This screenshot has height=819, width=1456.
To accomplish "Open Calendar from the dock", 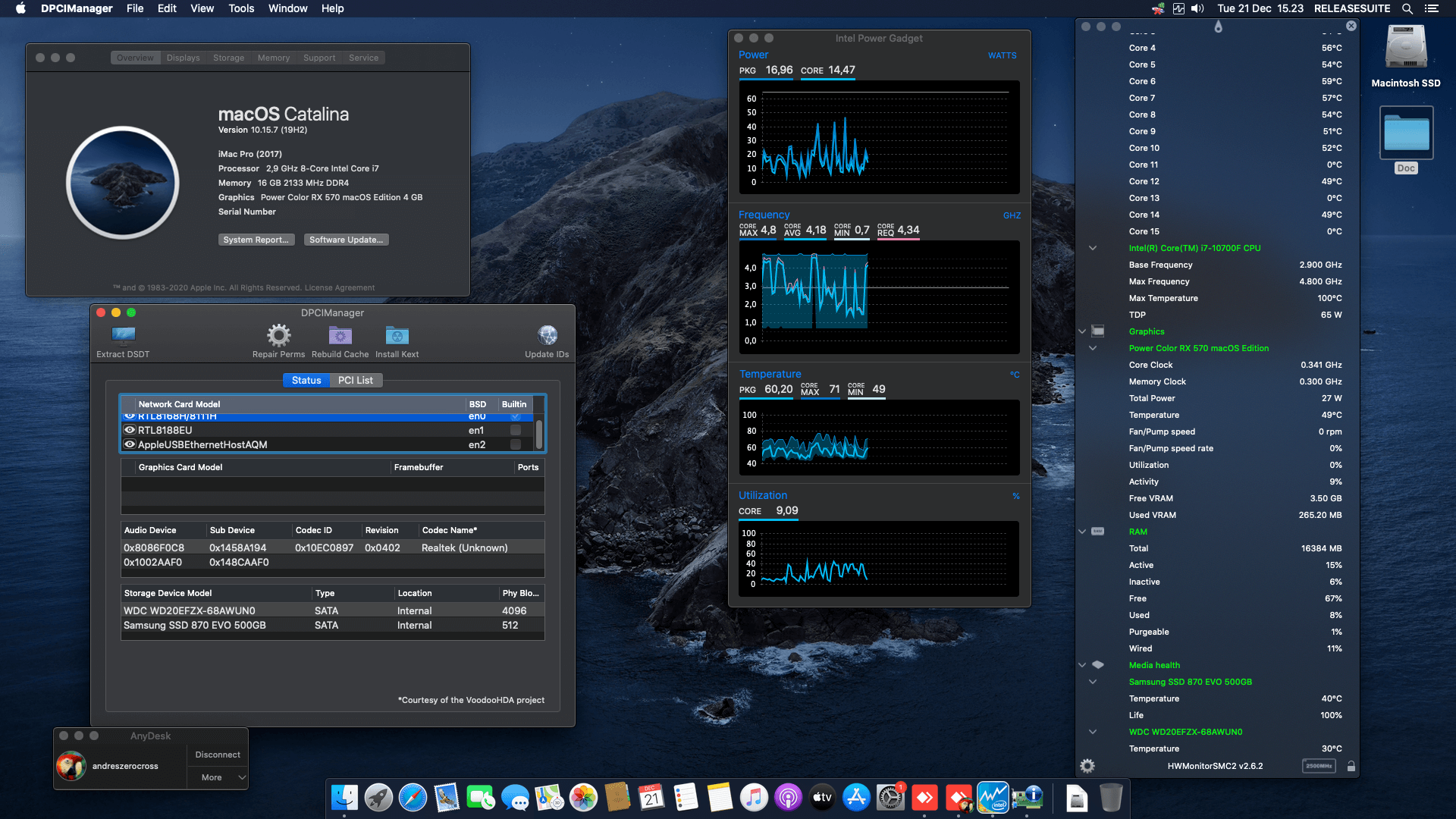I will click(651, 798).
